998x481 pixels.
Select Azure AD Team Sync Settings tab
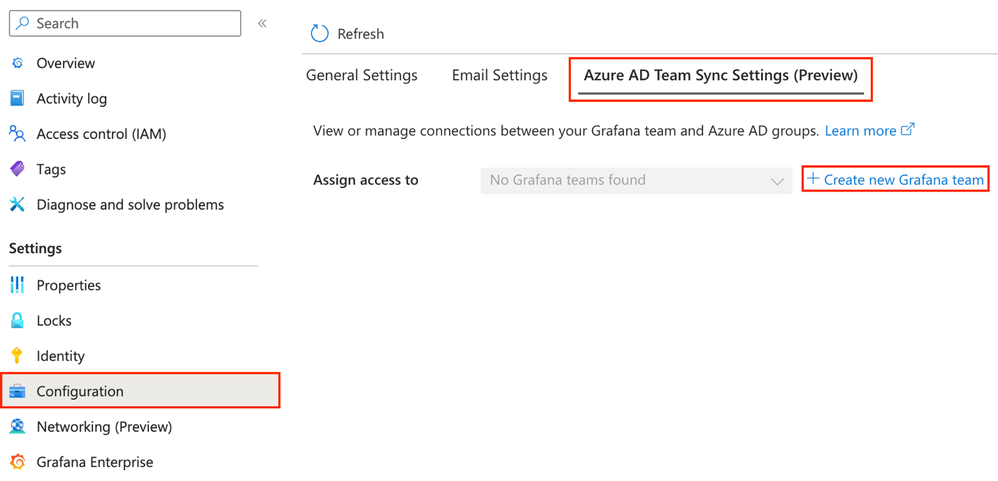tap(720, 76)
